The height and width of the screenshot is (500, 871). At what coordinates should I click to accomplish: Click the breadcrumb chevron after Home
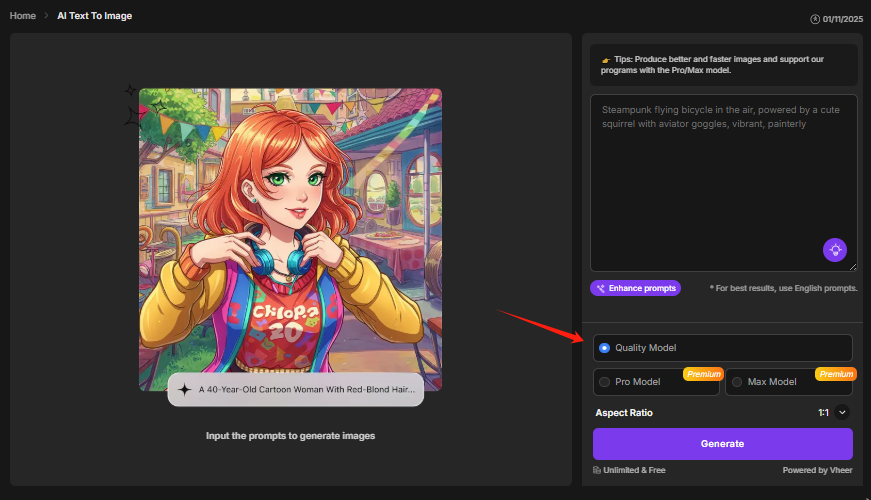[45, 16]
